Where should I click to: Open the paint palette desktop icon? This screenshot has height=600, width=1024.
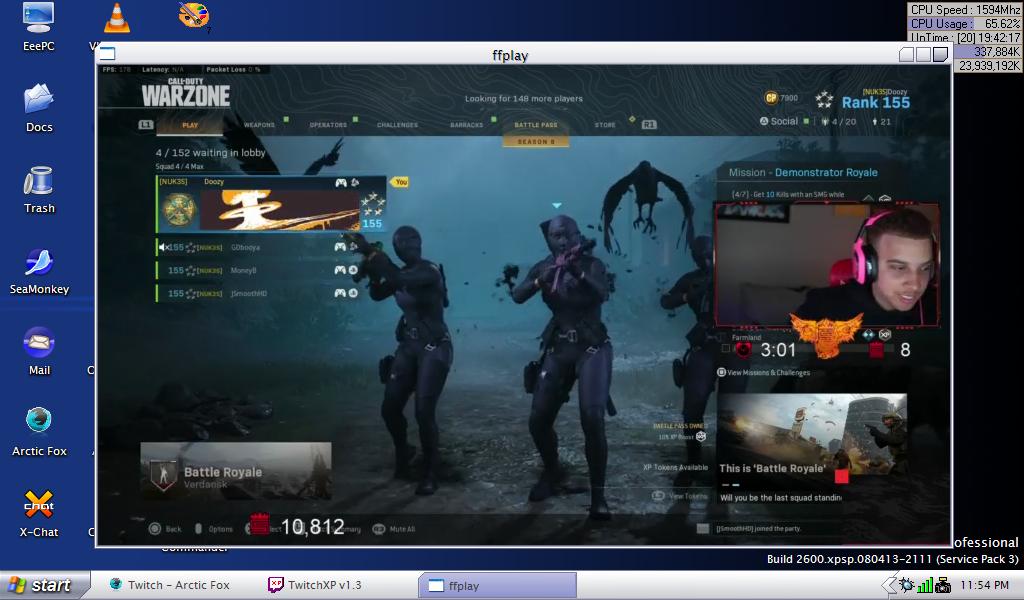tap(194, 16)
